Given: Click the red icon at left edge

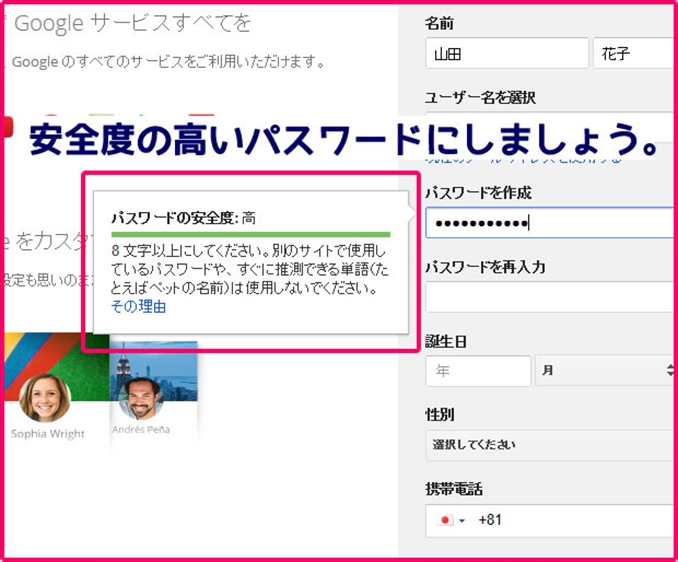Looking at the screenshot, I should (5, 127).
